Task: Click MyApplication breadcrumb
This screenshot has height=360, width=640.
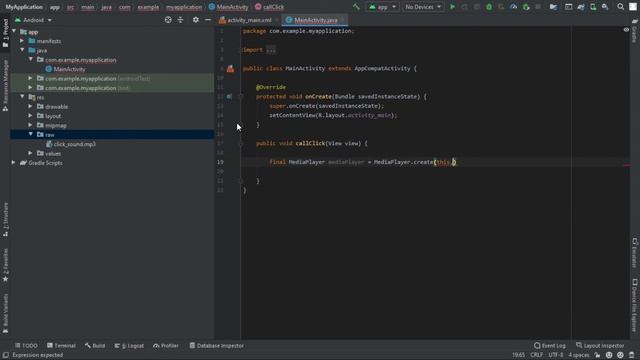Action: [24, 7]
